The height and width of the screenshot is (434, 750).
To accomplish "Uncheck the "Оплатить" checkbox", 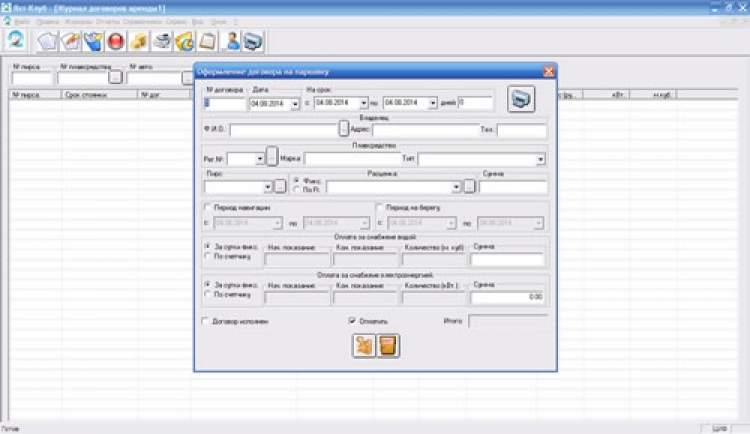I will pyautogui.click(x=352, y=321).
